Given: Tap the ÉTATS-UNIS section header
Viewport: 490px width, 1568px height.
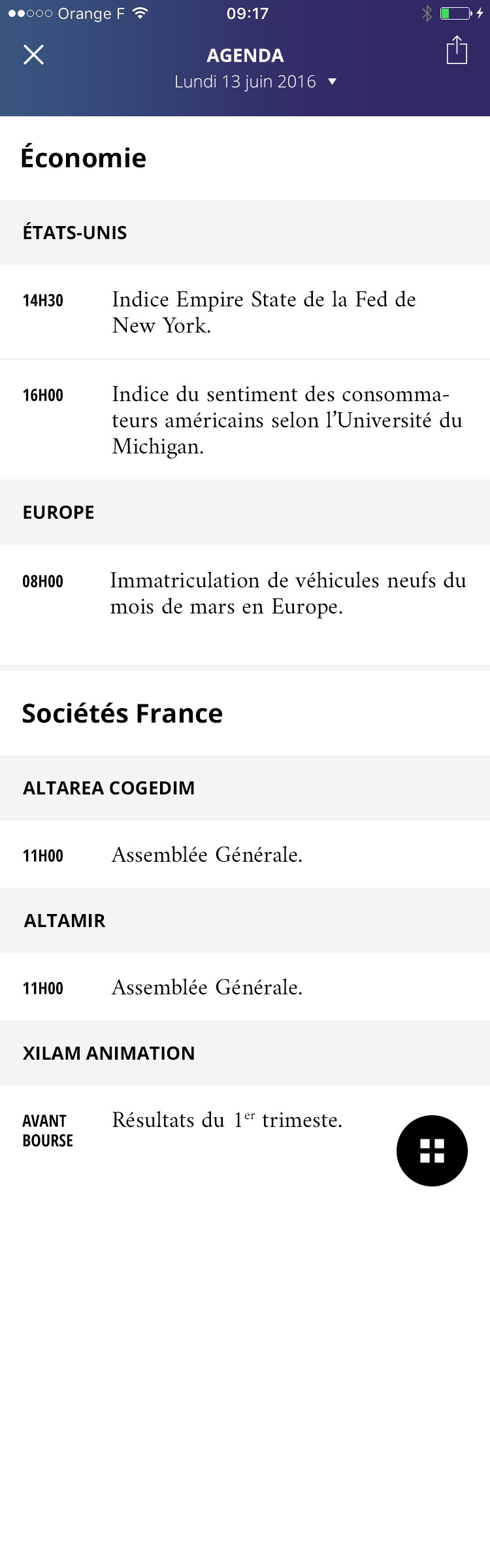Looking at the screenshot, I should click(75, 233).
